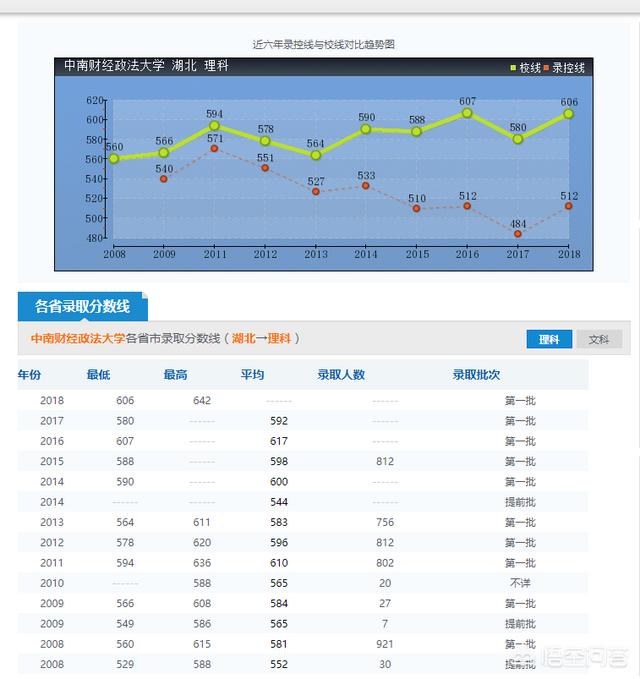This screenshot has width=640, height=679.
Task: Click the green 校线 legend swatch
Action: coord(513,68)
